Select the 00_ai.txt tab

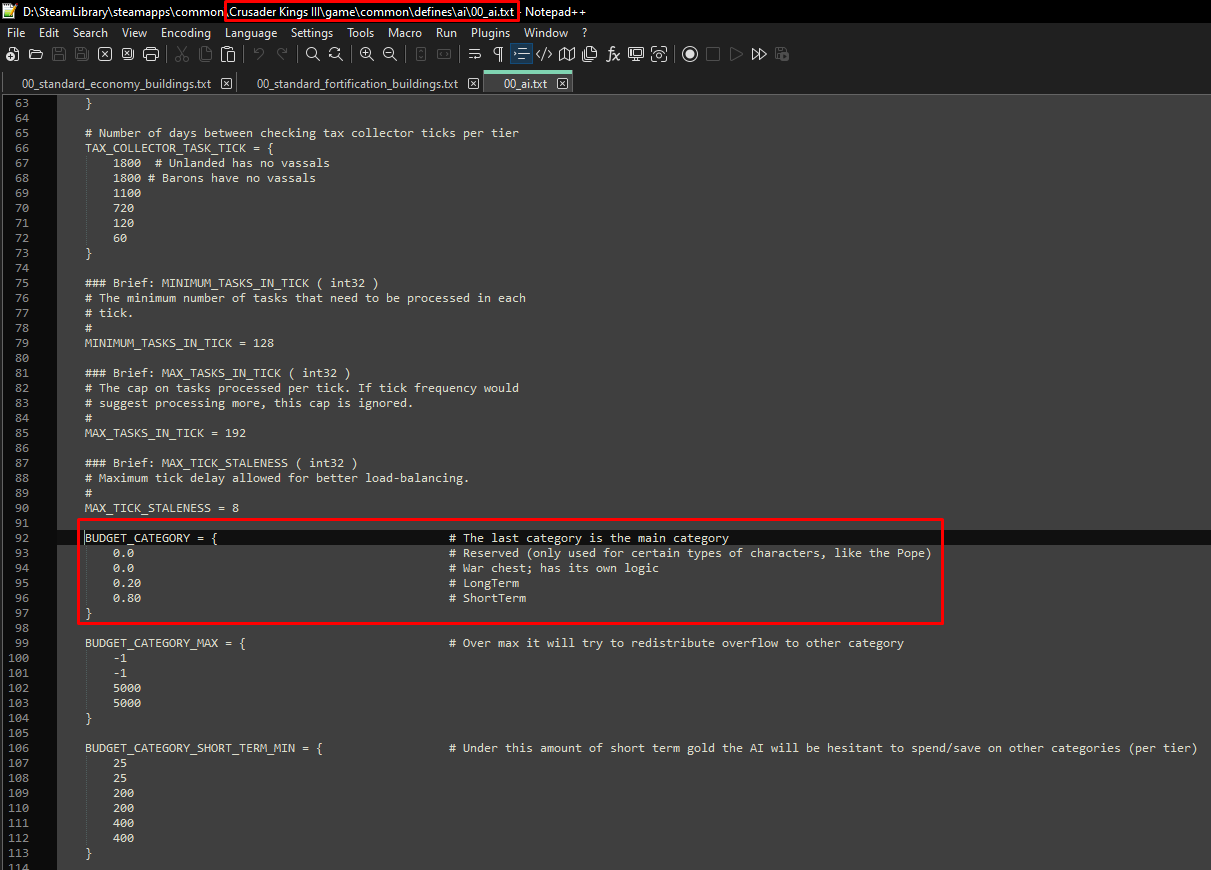pos(525,84)
